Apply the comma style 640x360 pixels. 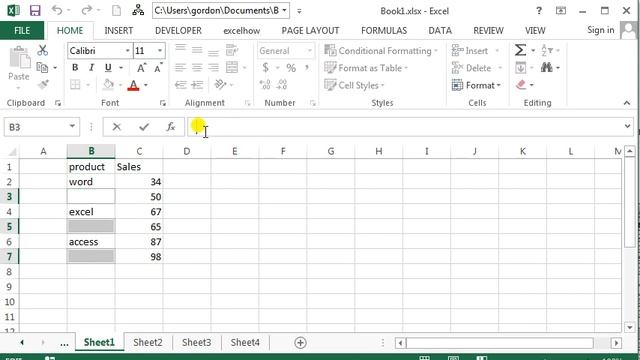point(307,68)
